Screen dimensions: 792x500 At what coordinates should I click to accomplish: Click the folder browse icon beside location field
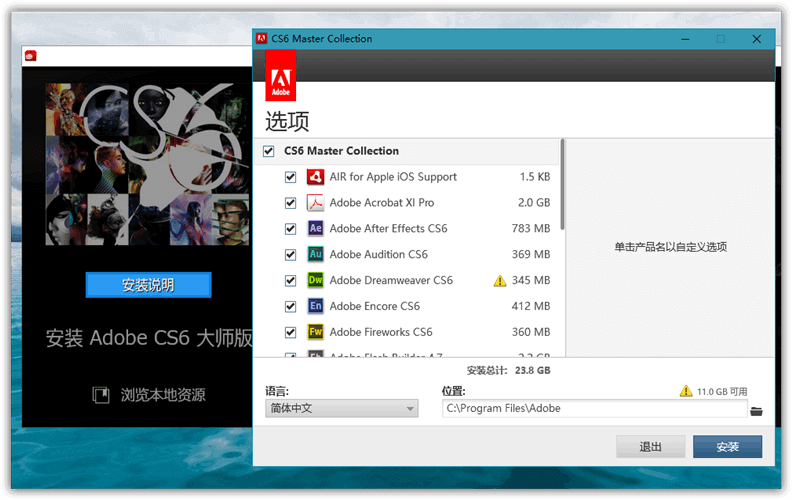[x=756, y=411]
